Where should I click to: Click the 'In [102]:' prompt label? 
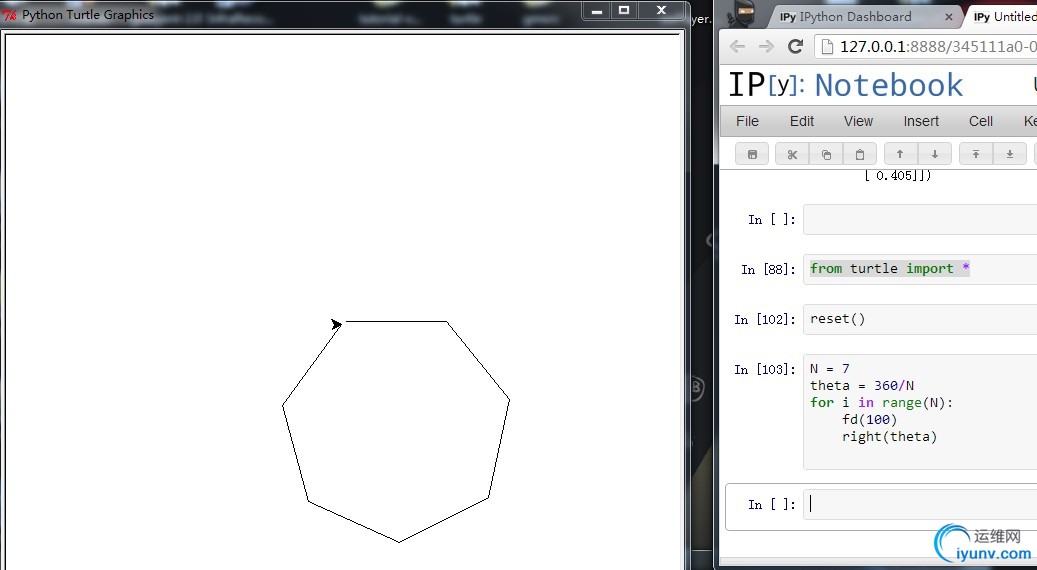[x=765, y=319]
